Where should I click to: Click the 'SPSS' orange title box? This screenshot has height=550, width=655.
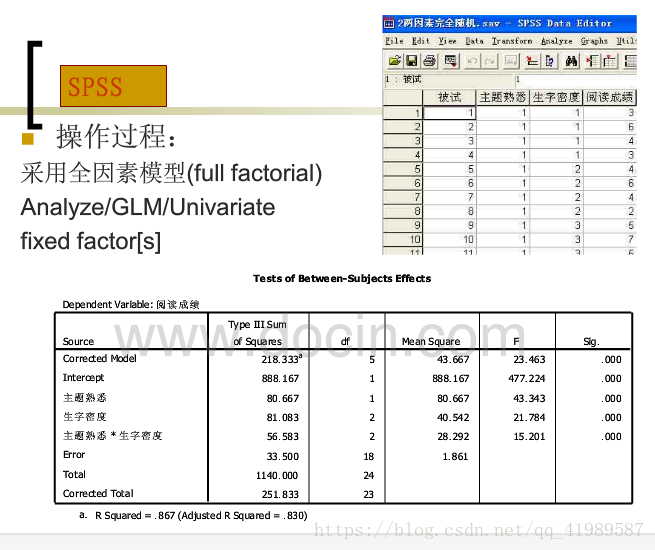click(113, 86)
